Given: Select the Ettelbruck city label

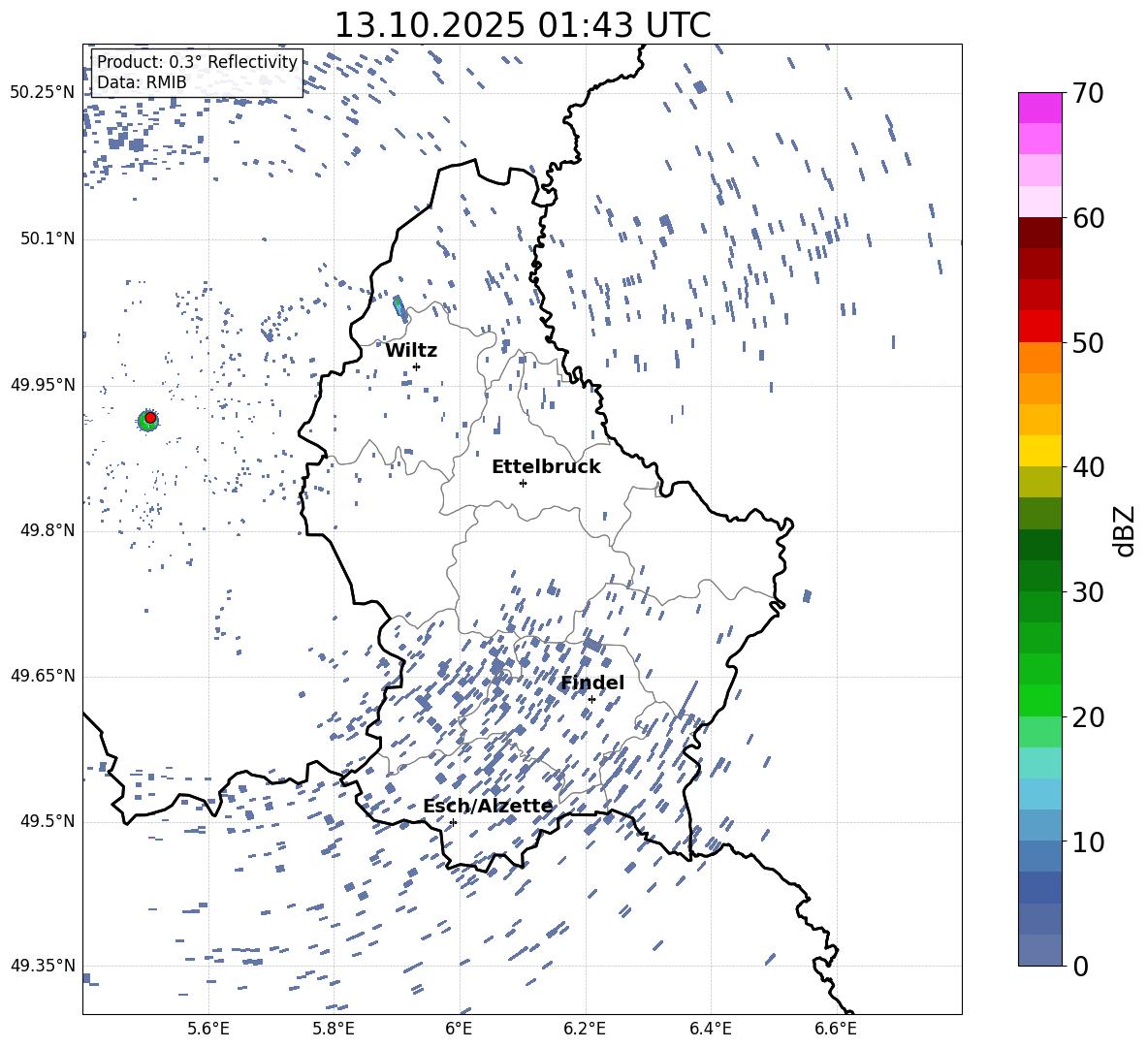Looking at the screenshot, I should pyautogui.click(x=546, y=466).
